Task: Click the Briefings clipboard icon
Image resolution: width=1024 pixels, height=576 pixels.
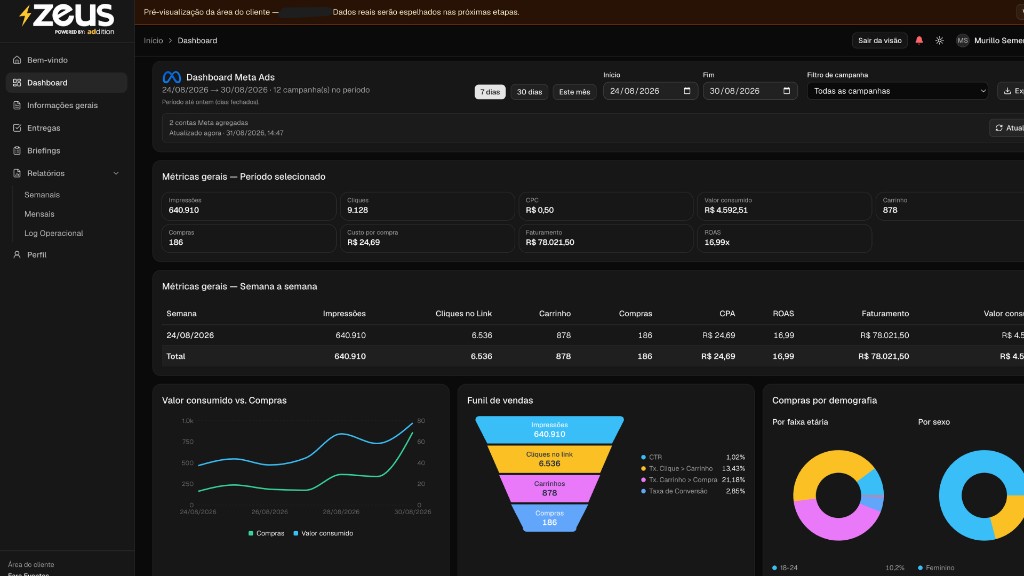Action: click(17, 151)
